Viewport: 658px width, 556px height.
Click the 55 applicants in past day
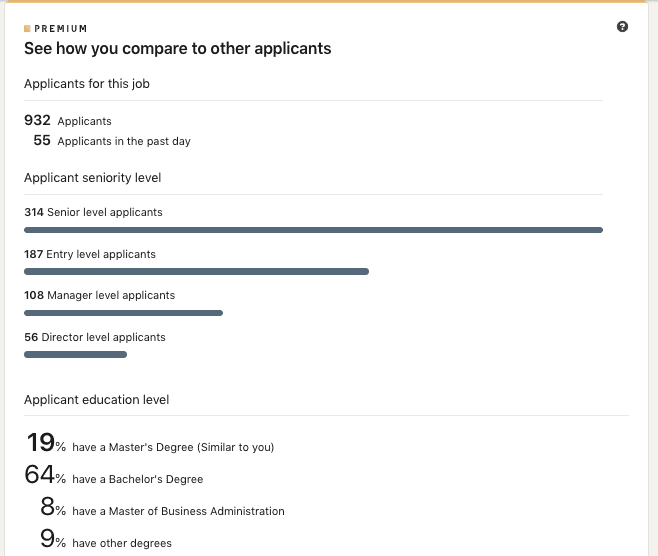point(111,141)
